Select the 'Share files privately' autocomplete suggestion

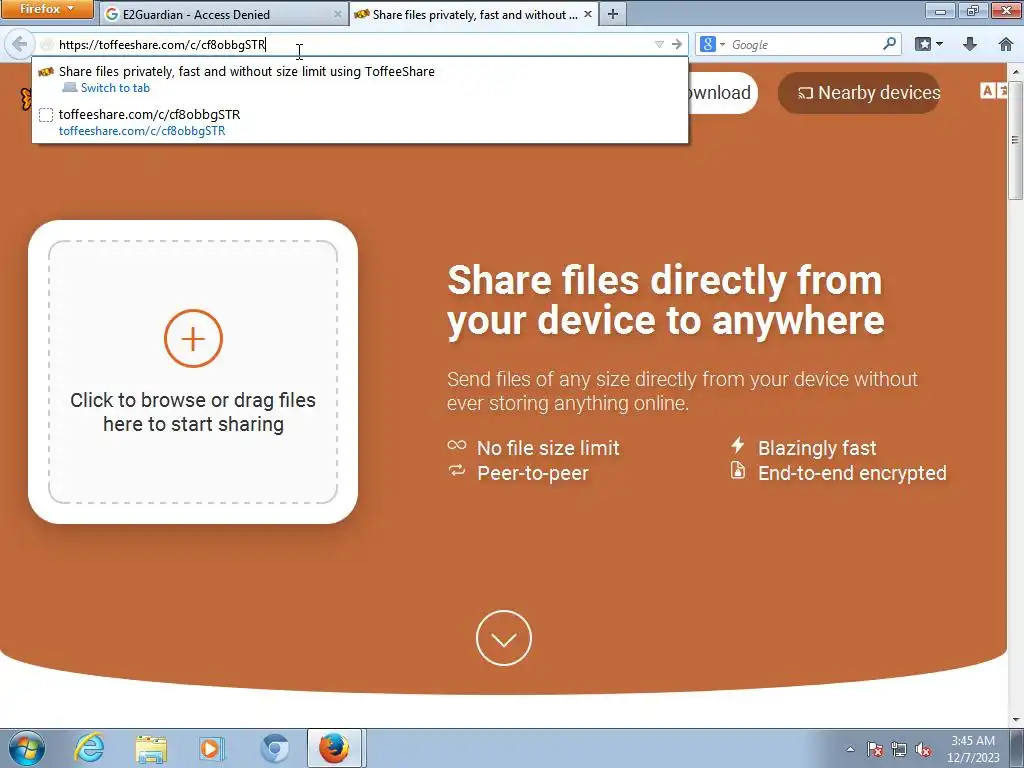[x=359, y=79]
